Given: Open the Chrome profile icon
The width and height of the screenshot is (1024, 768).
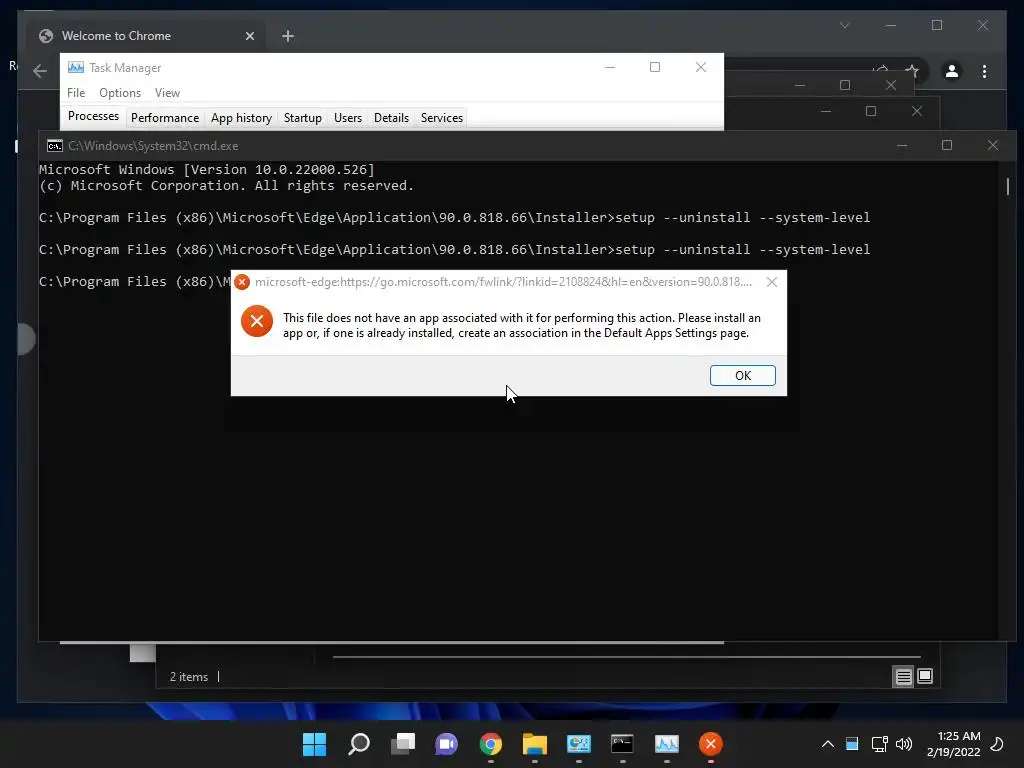Looking at the screenshot, I should (952, 71).
